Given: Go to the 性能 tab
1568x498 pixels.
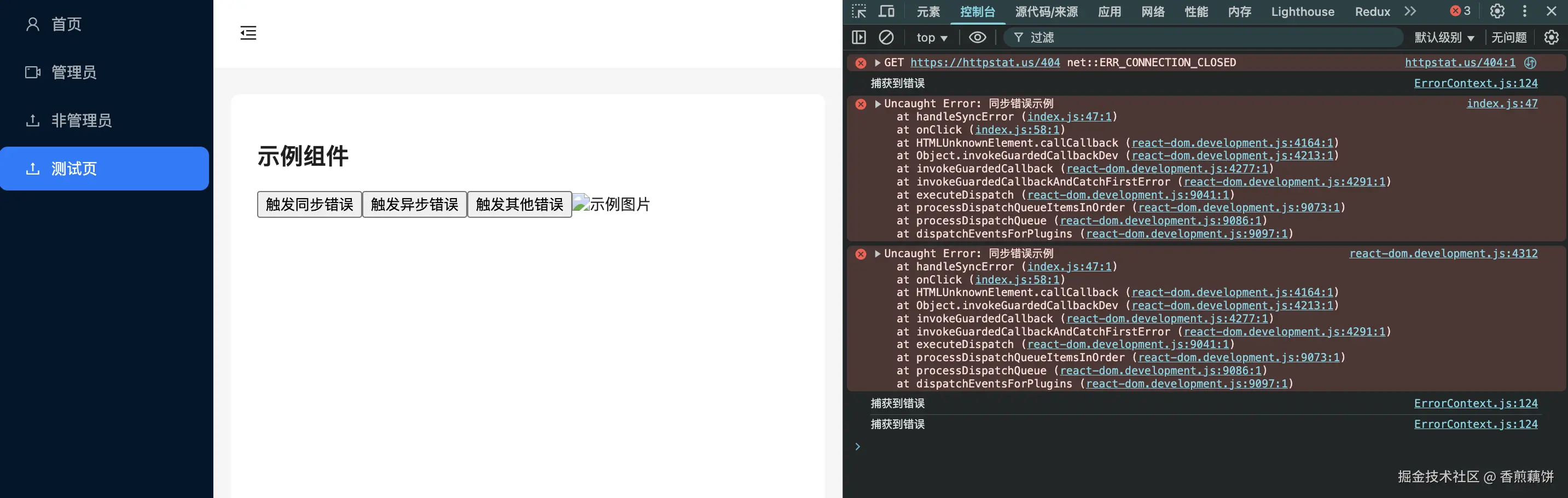Looking at the screenshot, I should tap(1196, 11).
